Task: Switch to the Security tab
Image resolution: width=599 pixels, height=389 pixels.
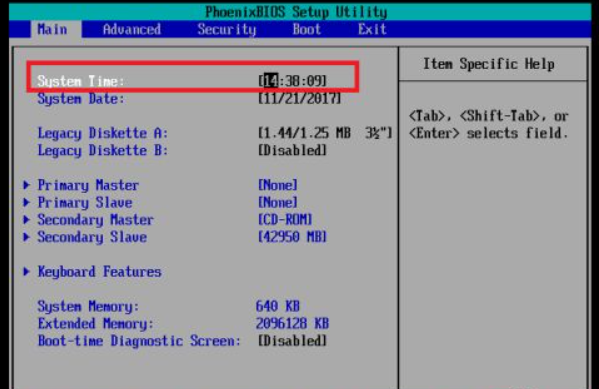Action: [x=227, y=29]
